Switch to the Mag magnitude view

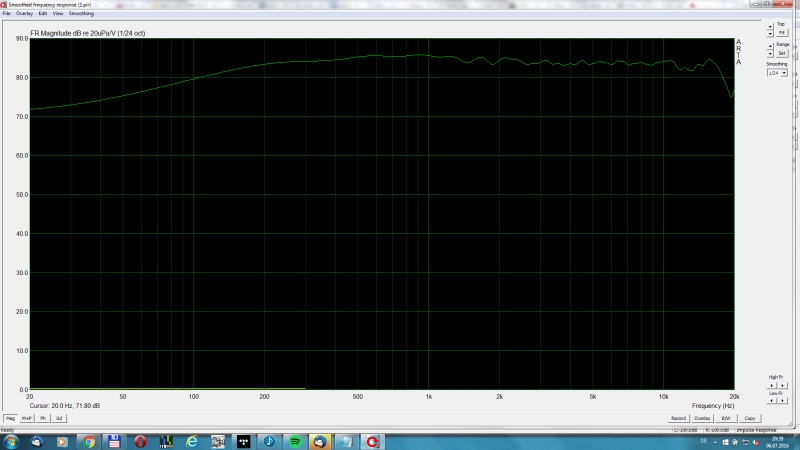[x=10, y=418]
